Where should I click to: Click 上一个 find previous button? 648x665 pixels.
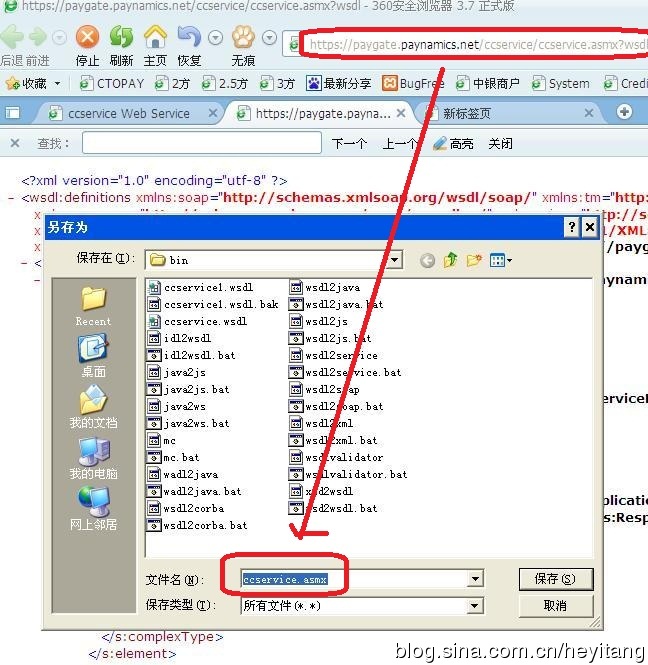pyautogui.click(x=400, y=144)
